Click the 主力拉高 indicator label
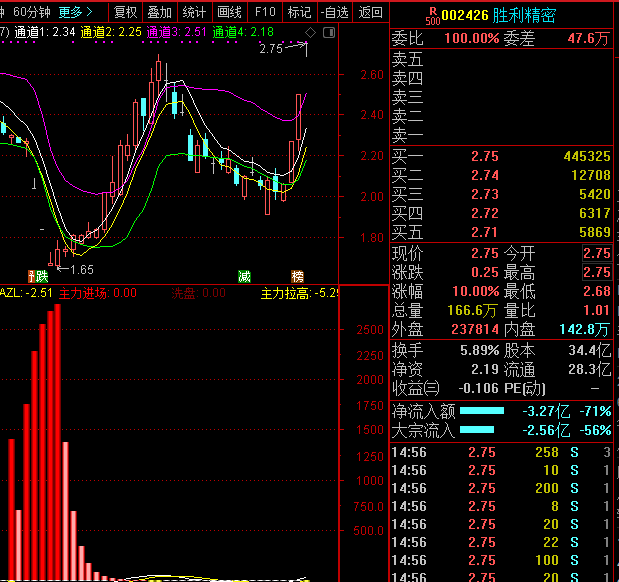Image resolution: width=619 pixels, height=582 pixels. point(299,293)
